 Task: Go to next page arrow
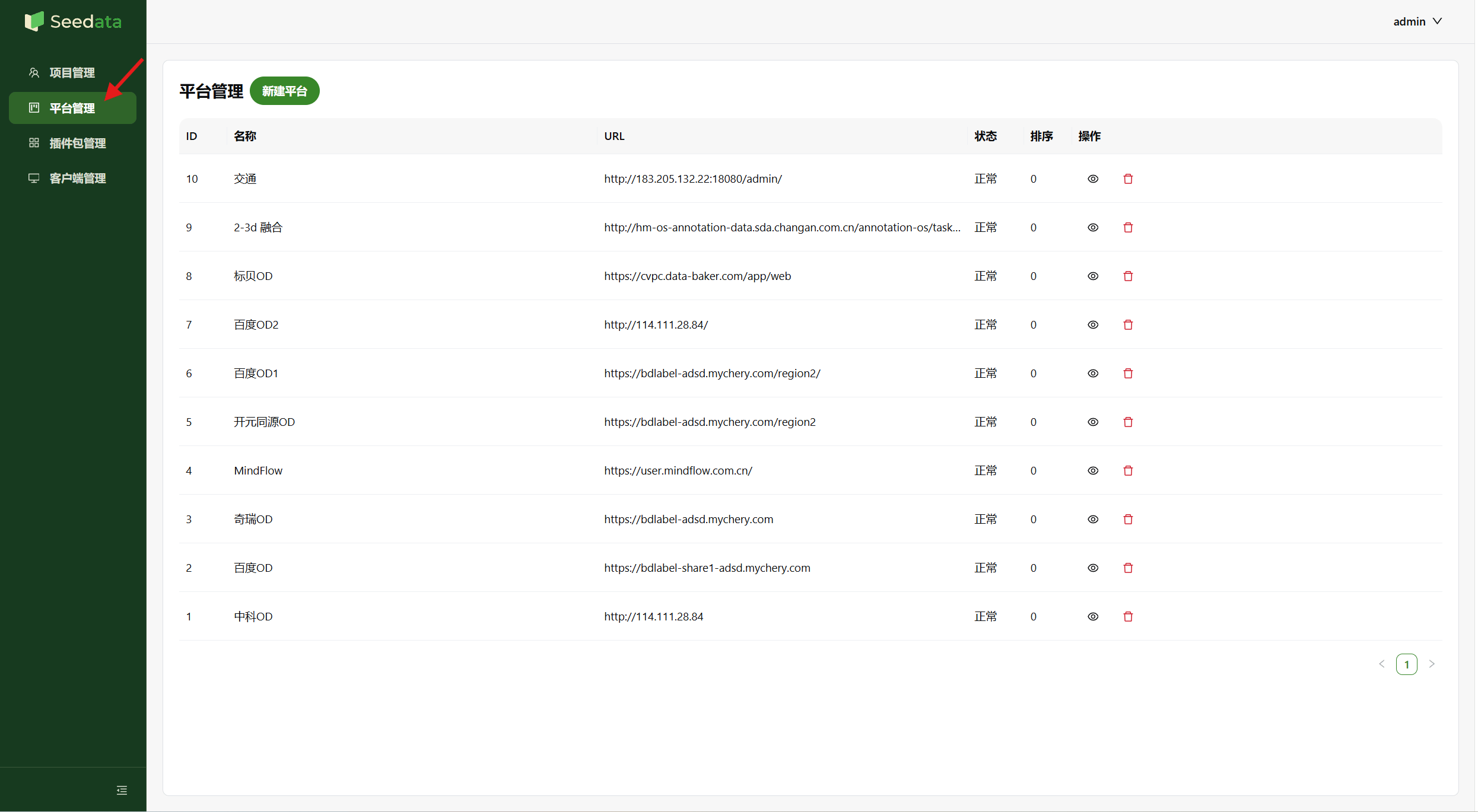click(x=1432, y=664)
